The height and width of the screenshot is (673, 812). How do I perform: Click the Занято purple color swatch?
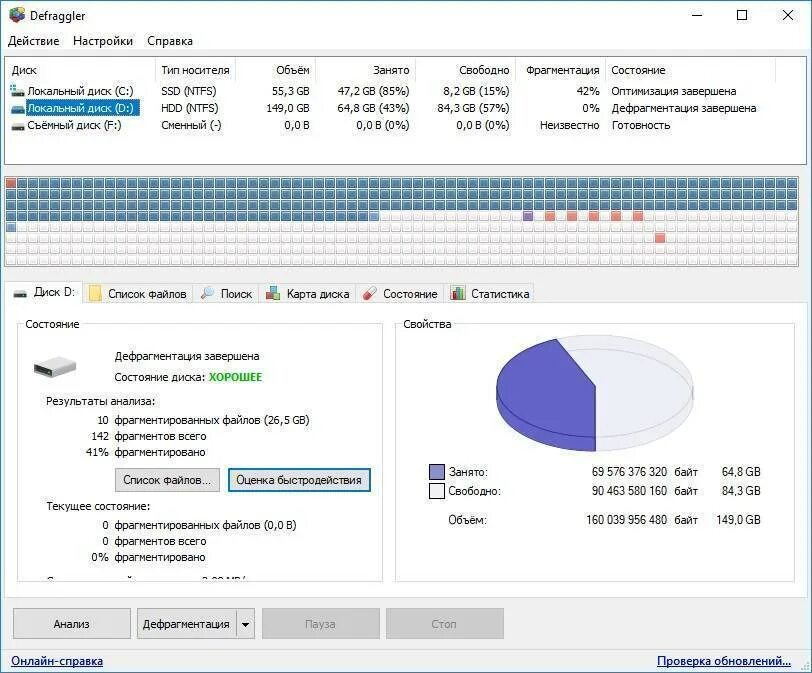(x=437, y=472)
